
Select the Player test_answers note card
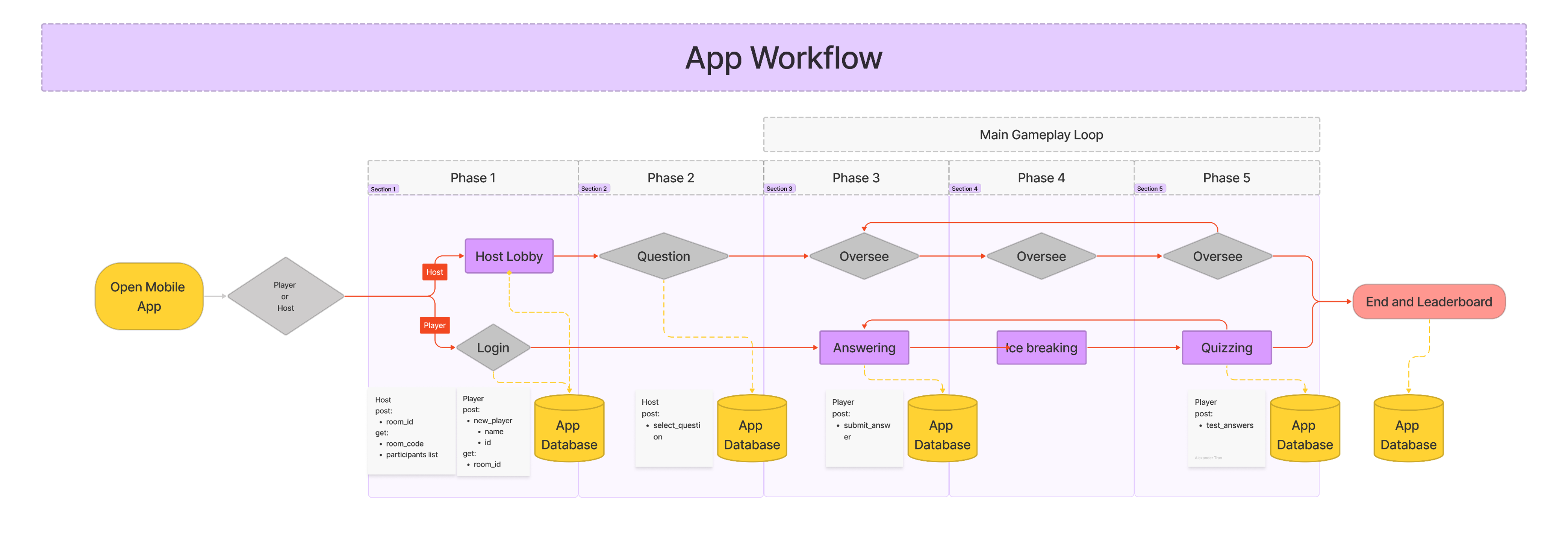point(1226,428)
